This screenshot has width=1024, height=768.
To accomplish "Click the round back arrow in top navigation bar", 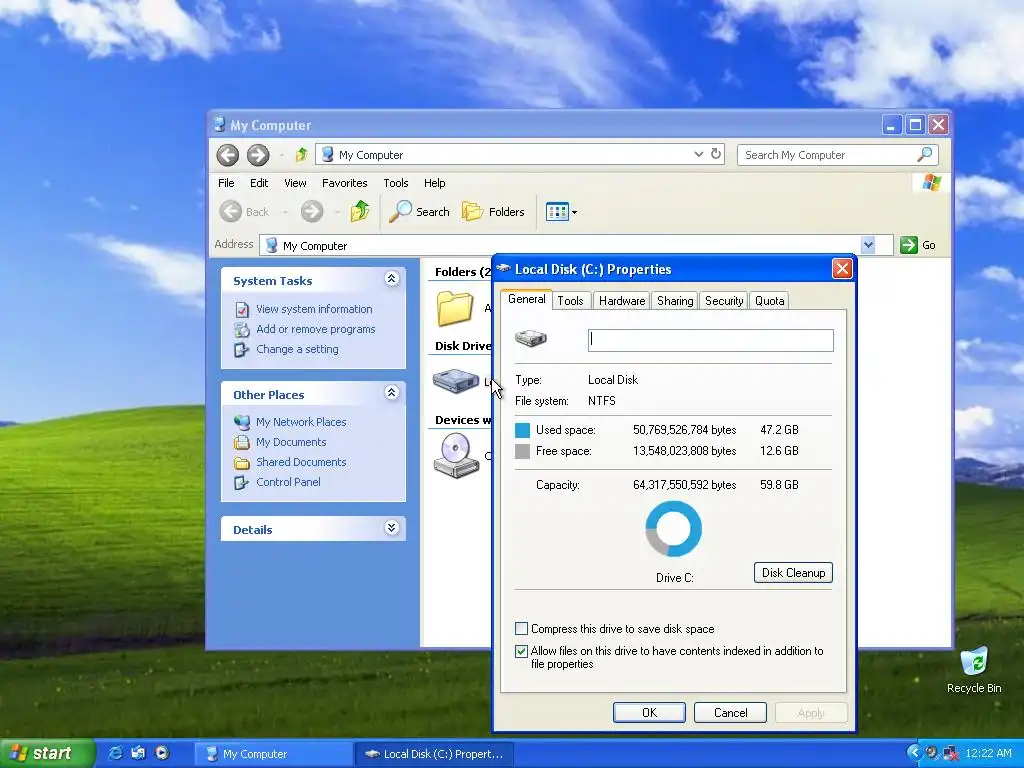I will point(228,155).
